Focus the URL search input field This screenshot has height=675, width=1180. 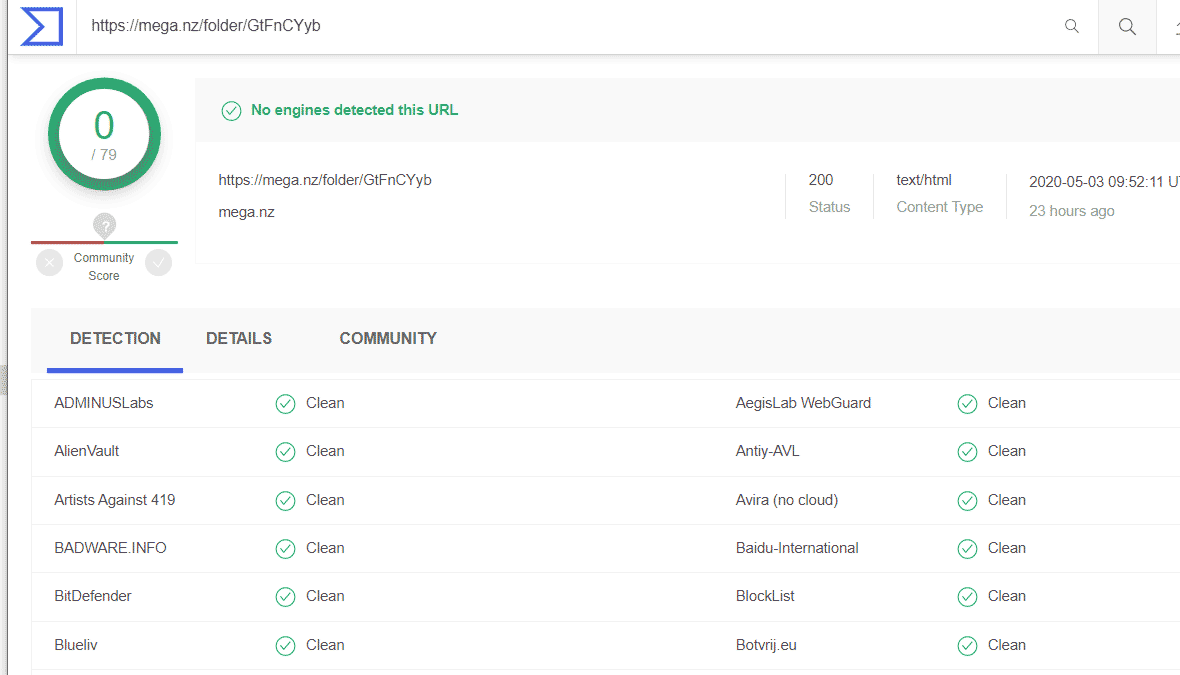(560, 27)
